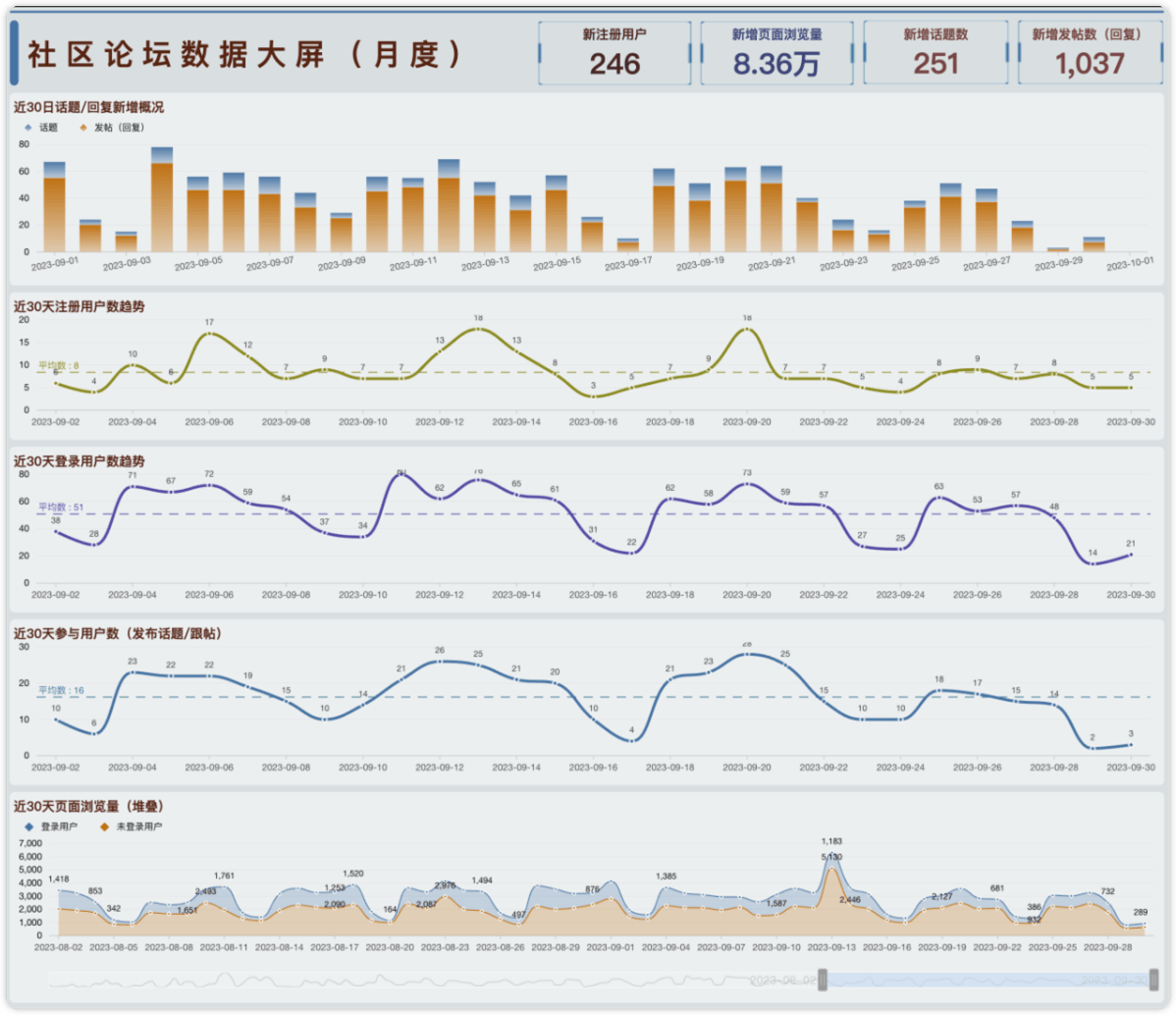Screen dimensions: 1176x1015
Task: Click the 社区论坛数据大屏（月度）title
Action: [x=244, y=55]
